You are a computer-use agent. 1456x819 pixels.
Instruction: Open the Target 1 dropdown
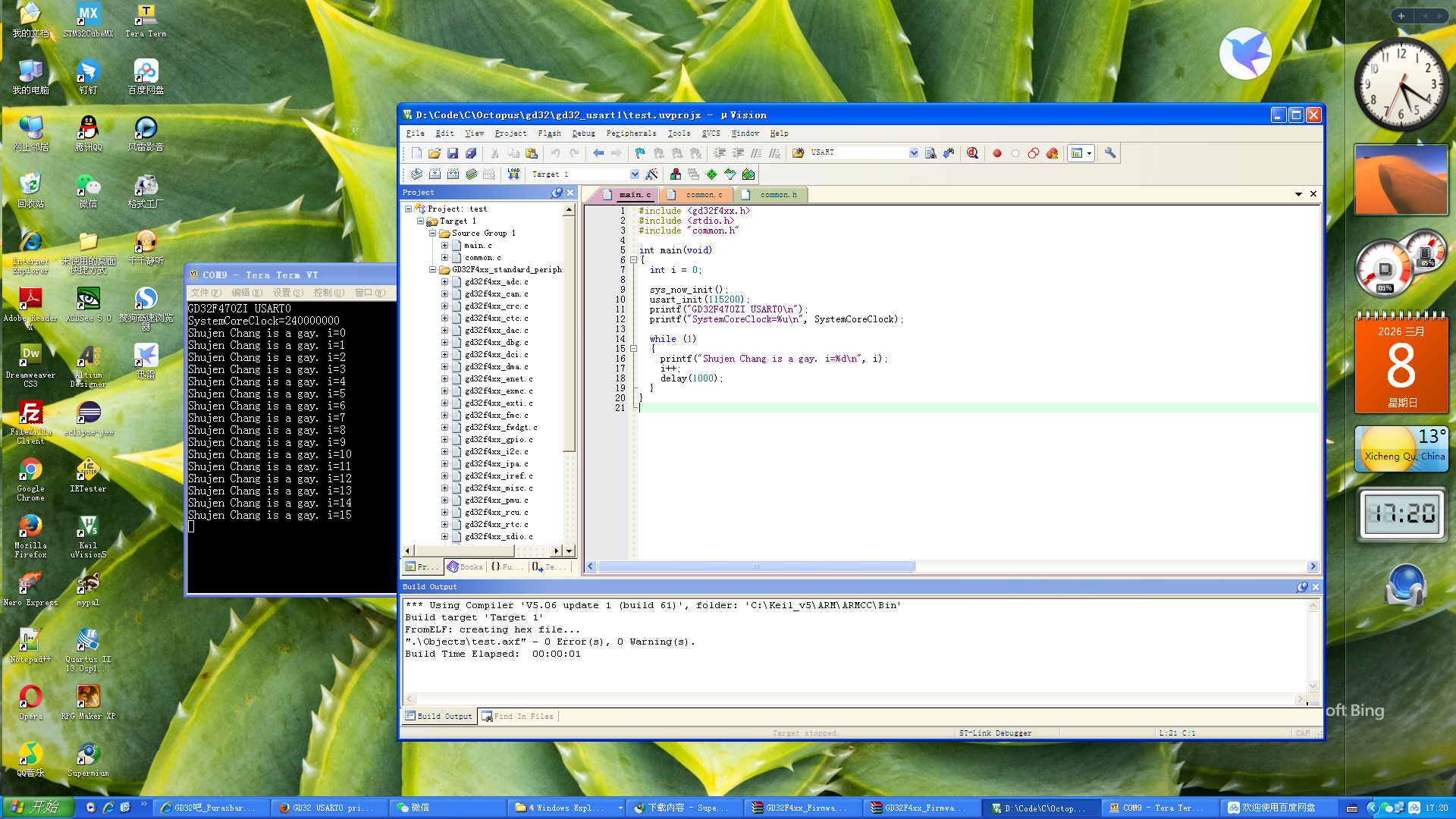[x=635, y=174]
